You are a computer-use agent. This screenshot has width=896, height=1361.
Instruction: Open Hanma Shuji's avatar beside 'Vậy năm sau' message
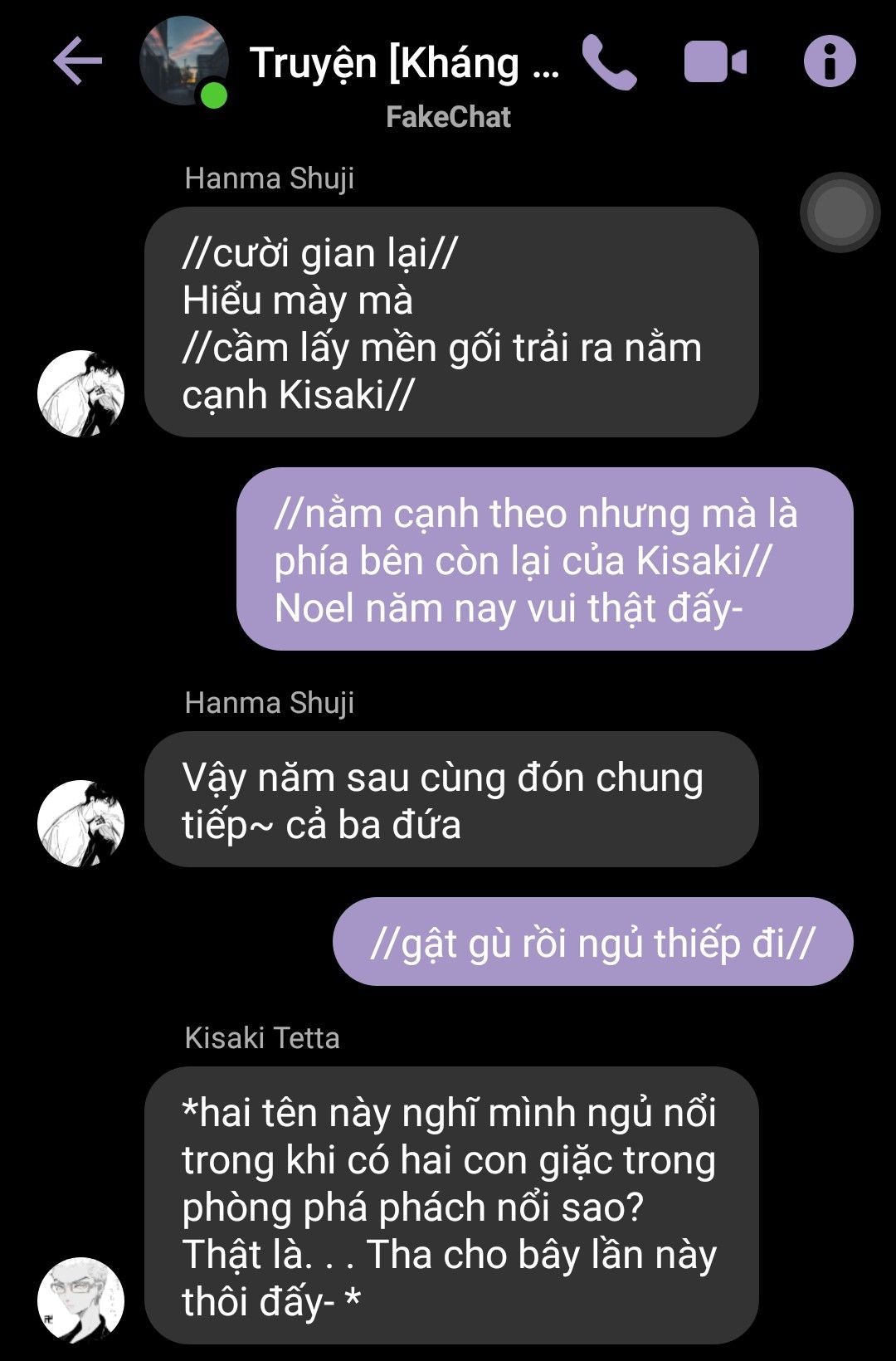click(x=80, y=823)
